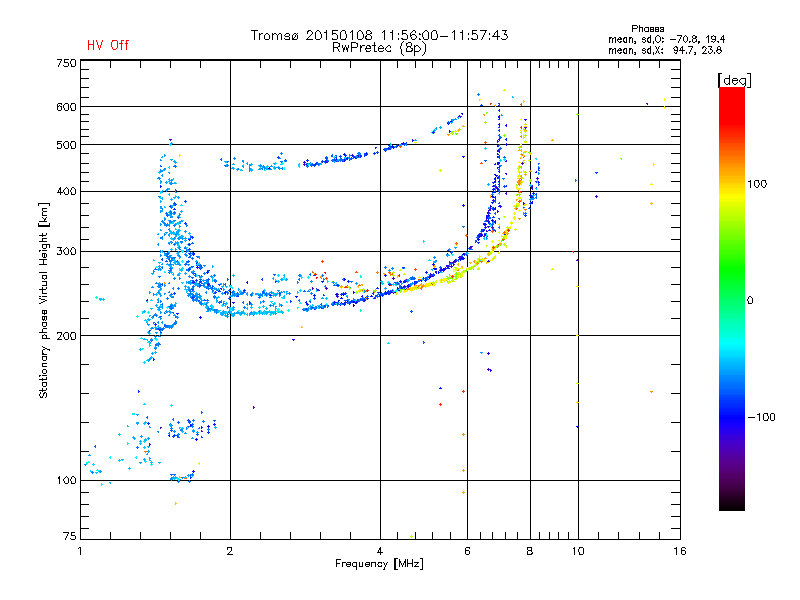Click the colorbar label '-100'
The image size is (800, 600).
(x=761, y=417)
